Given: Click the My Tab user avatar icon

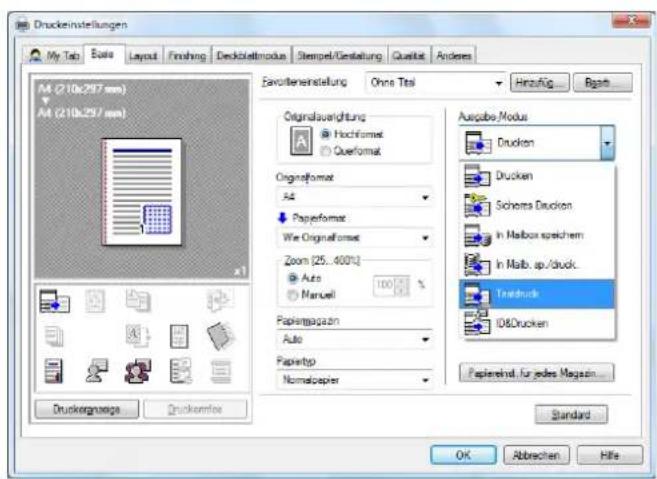Looking at the screenshot, I should 36,55.
